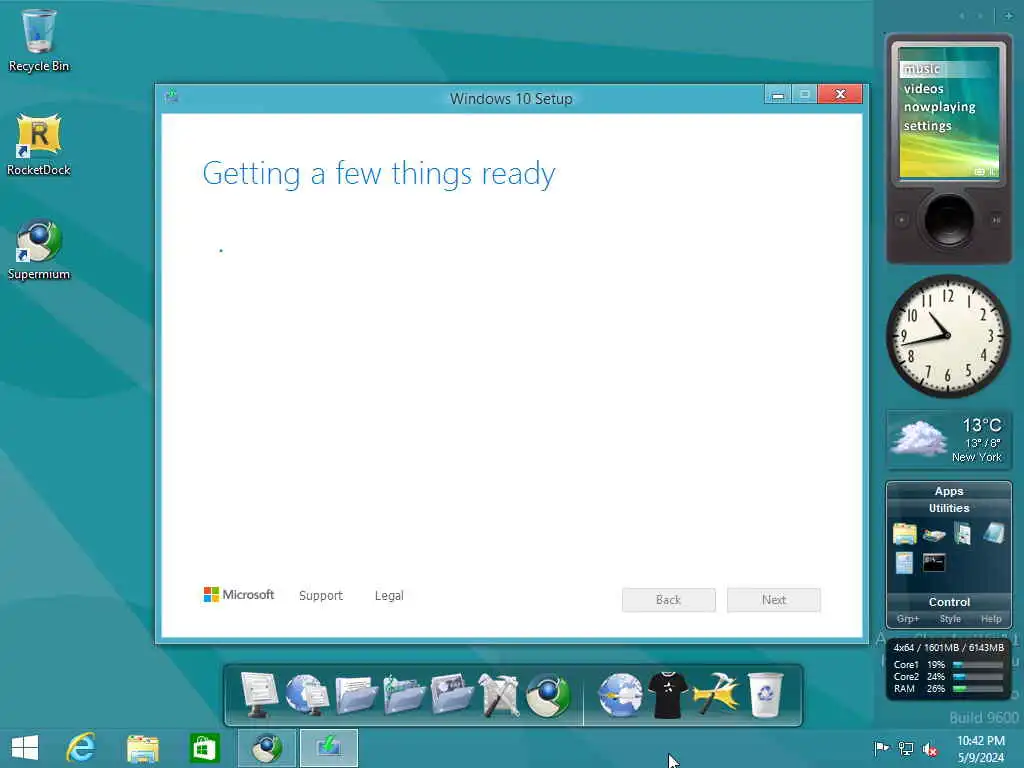Select music on the media player gadget
The width and height of the screenshot is (1024, 768).
tap(922, 69)
